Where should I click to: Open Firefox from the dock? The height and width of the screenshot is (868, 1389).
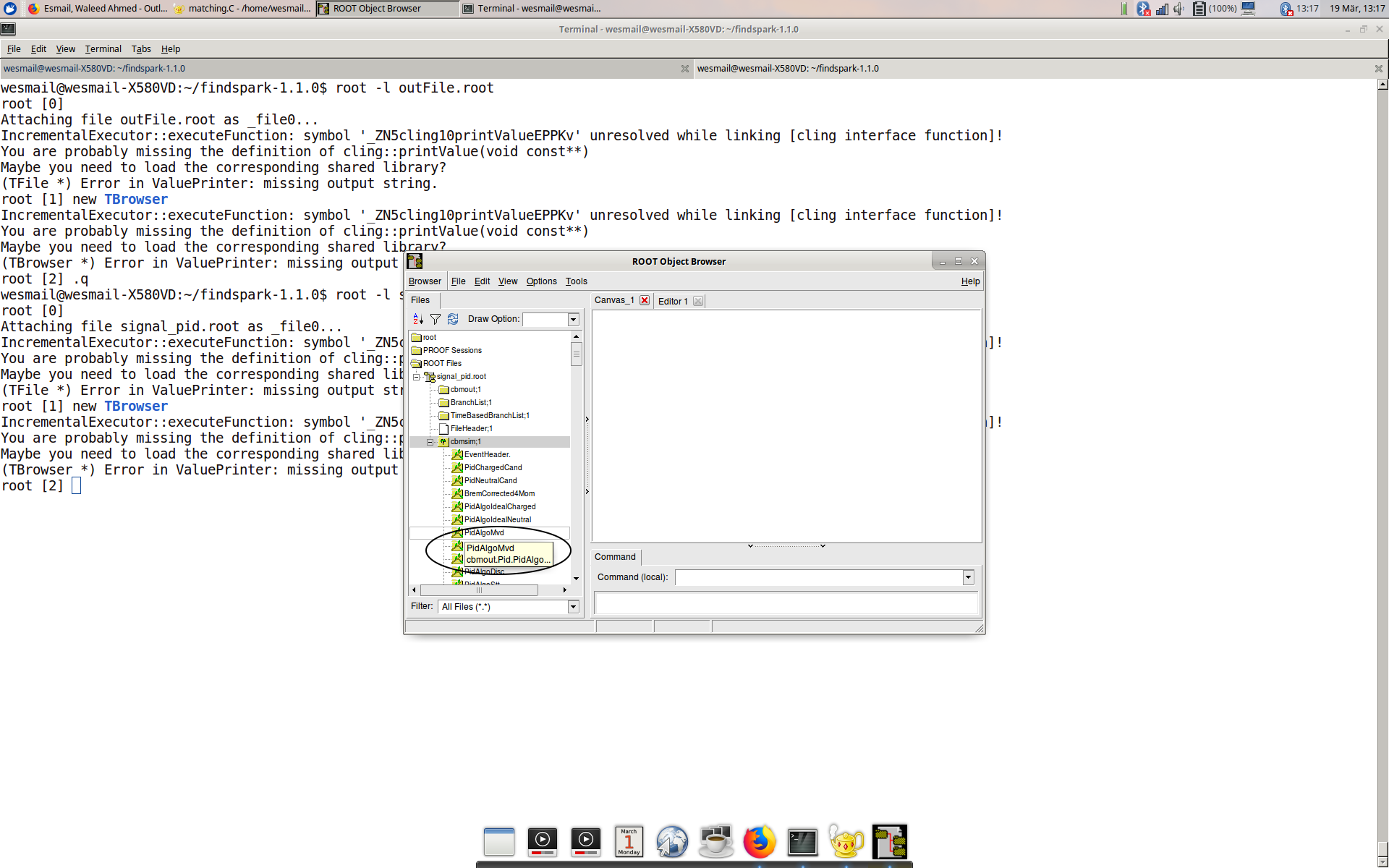(759, 841)
